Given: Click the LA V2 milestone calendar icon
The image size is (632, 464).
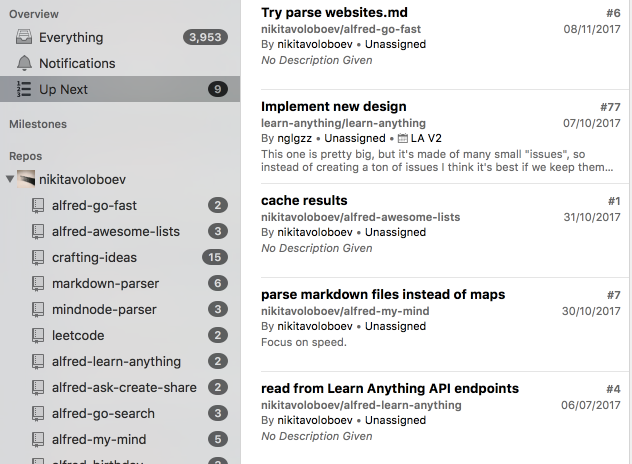Looking at the screenshot, I should [403, 138].
